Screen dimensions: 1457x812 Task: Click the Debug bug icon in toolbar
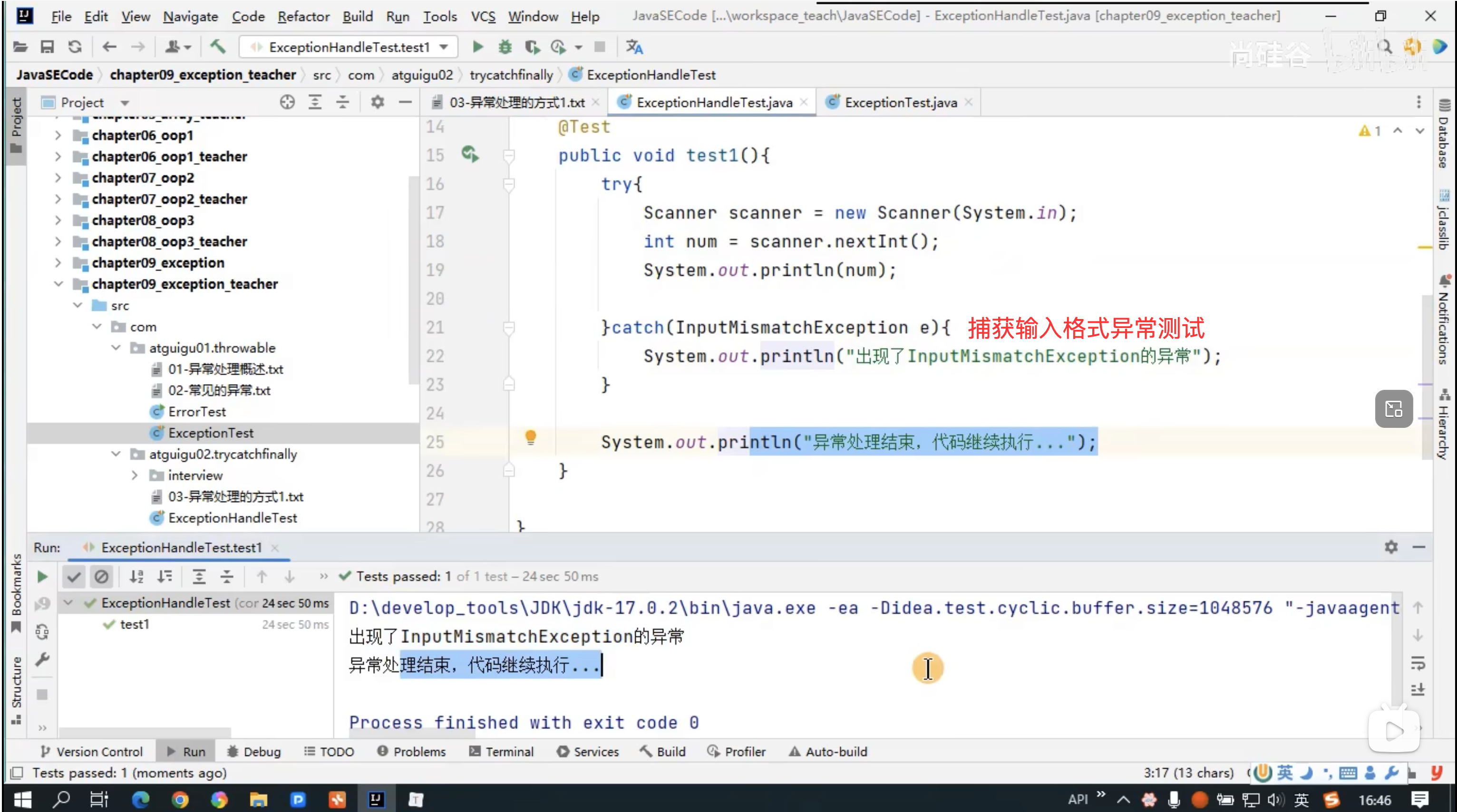505,47
